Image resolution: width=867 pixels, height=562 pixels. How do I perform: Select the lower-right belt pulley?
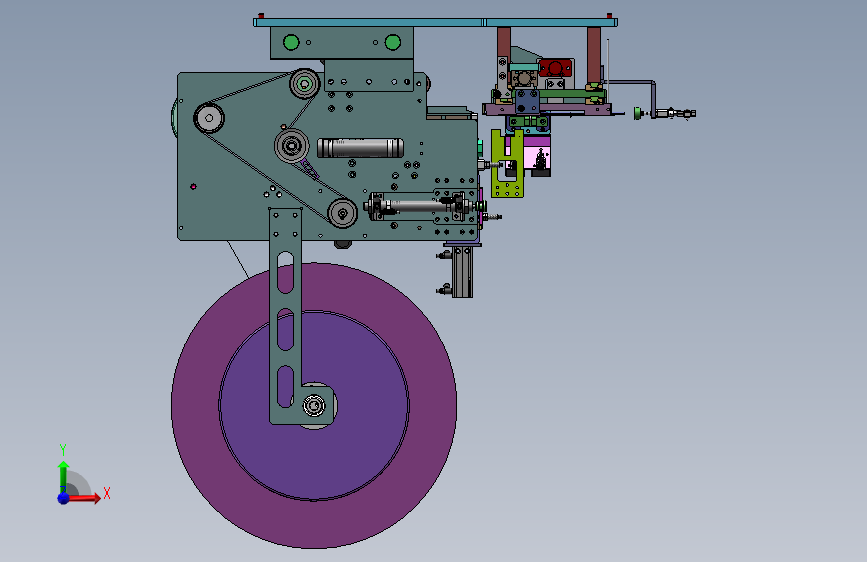coord(342,213)
